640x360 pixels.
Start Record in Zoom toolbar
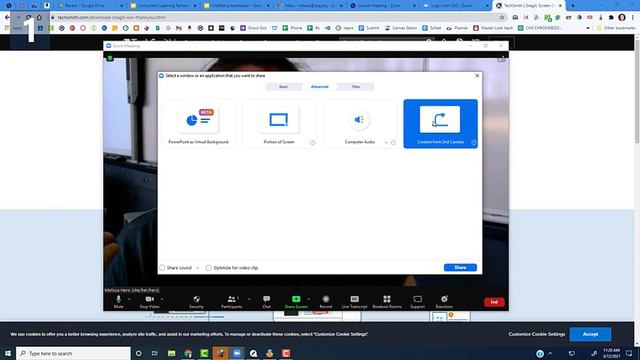tap(326, 302)
